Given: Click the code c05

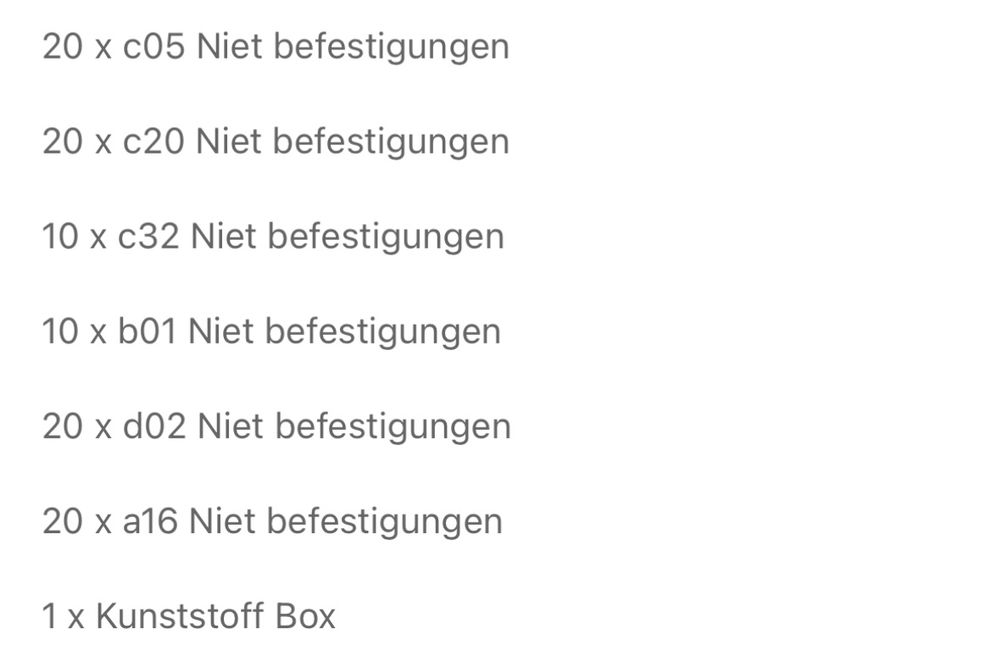Looking at the screenshot, I should (x=154, y=47).
